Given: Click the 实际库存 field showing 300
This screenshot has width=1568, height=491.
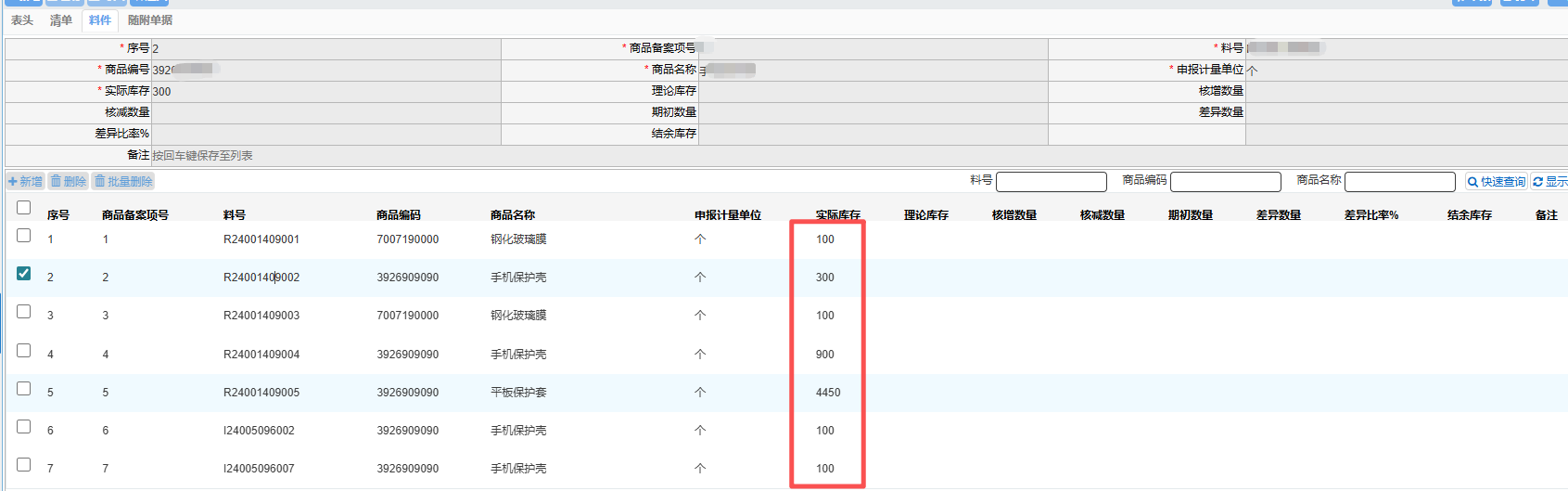Looking at the screenshot, I should (325, 91).
